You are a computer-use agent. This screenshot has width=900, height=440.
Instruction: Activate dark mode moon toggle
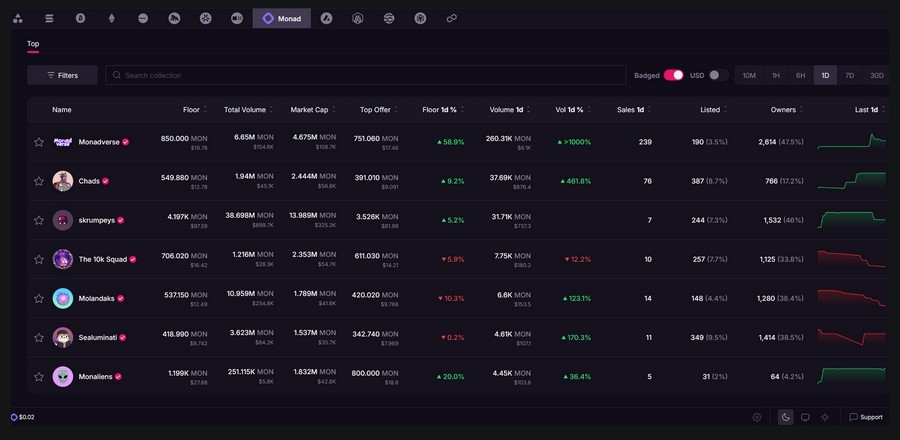786,417
